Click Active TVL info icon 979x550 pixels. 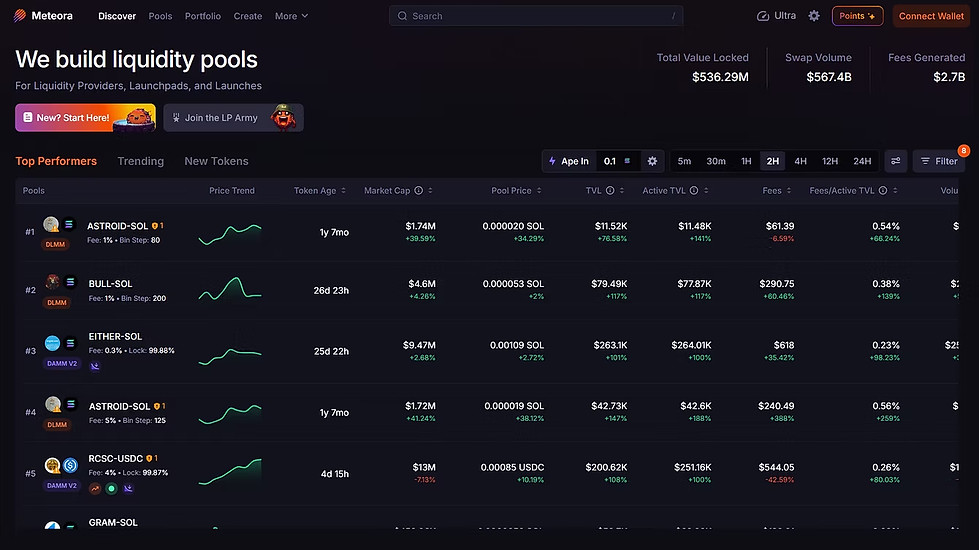694,190
